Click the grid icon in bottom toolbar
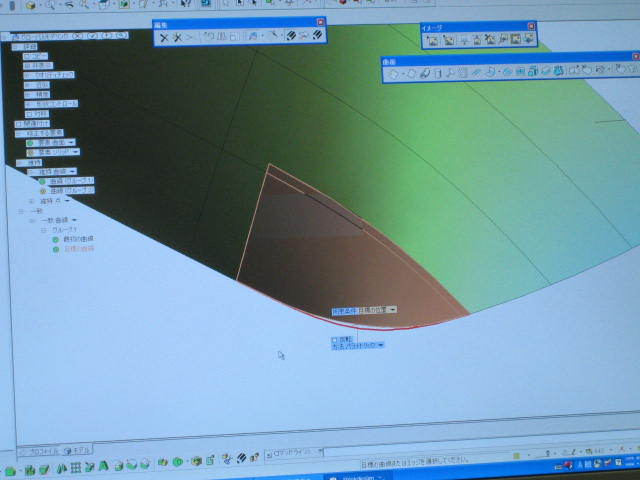The image size is (640, 480). click(x=76, y=467)
